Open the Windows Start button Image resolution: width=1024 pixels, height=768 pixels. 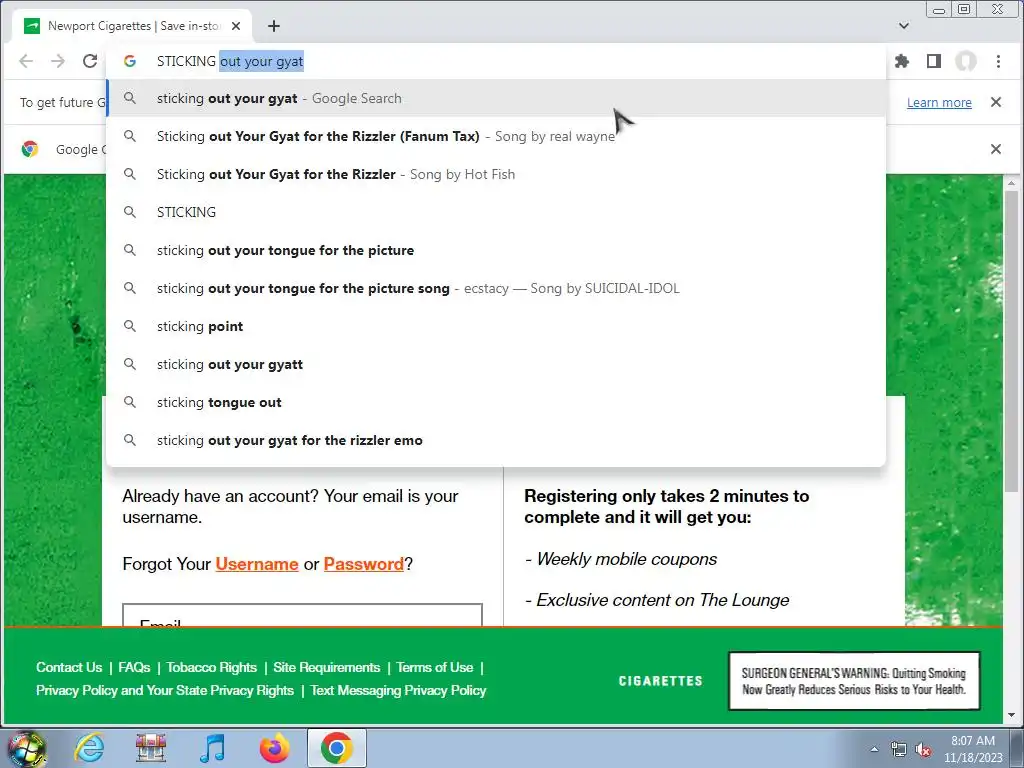(x=26, y=748)
